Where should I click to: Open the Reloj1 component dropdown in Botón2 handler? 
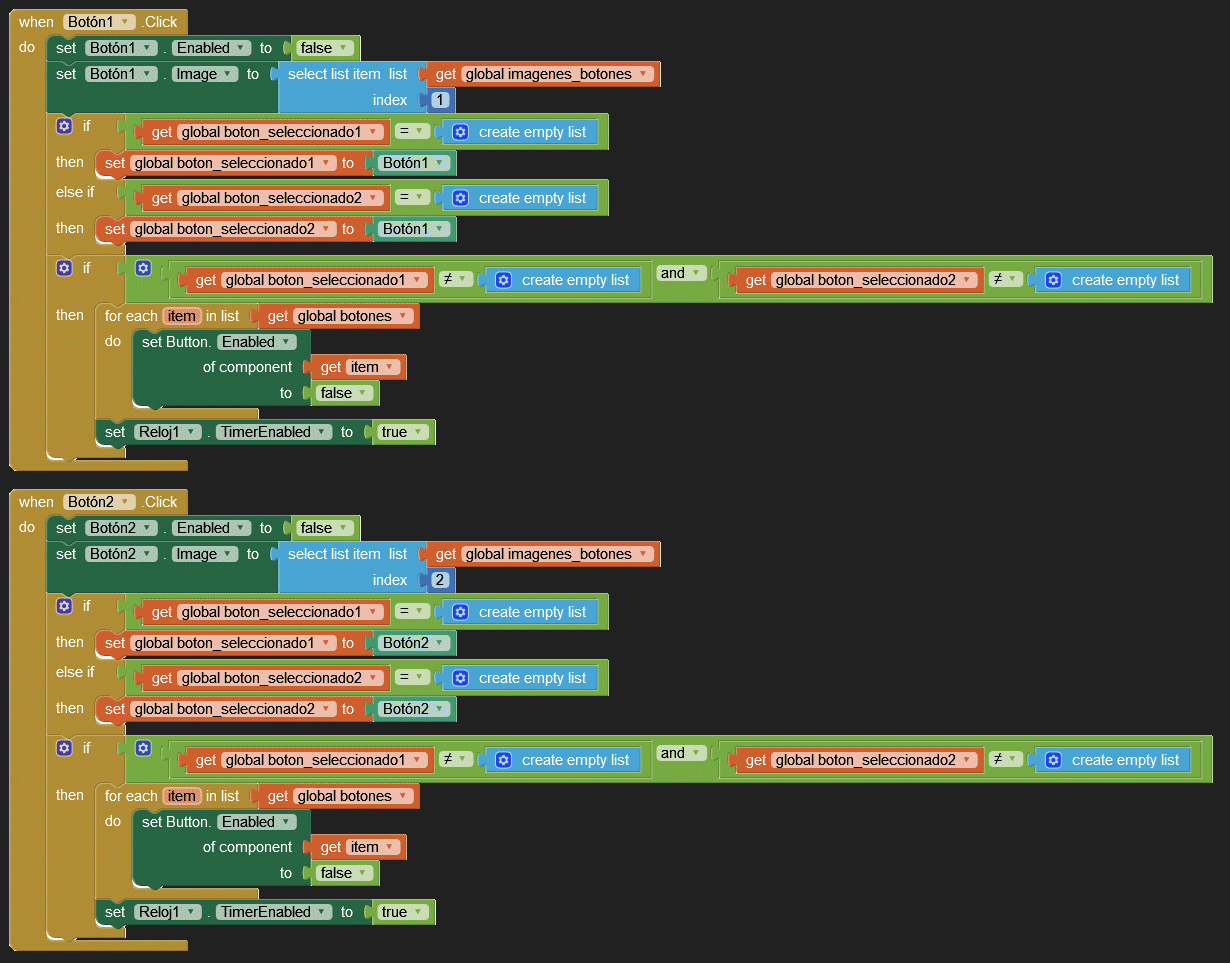tap(166, 912)
